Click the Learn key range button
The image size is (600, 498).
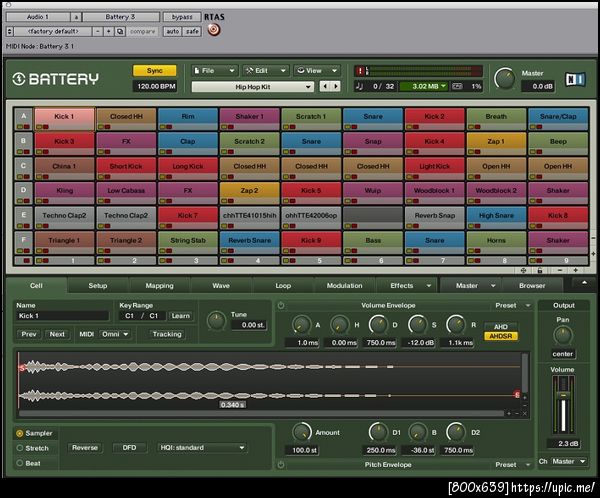coord(180,316)
